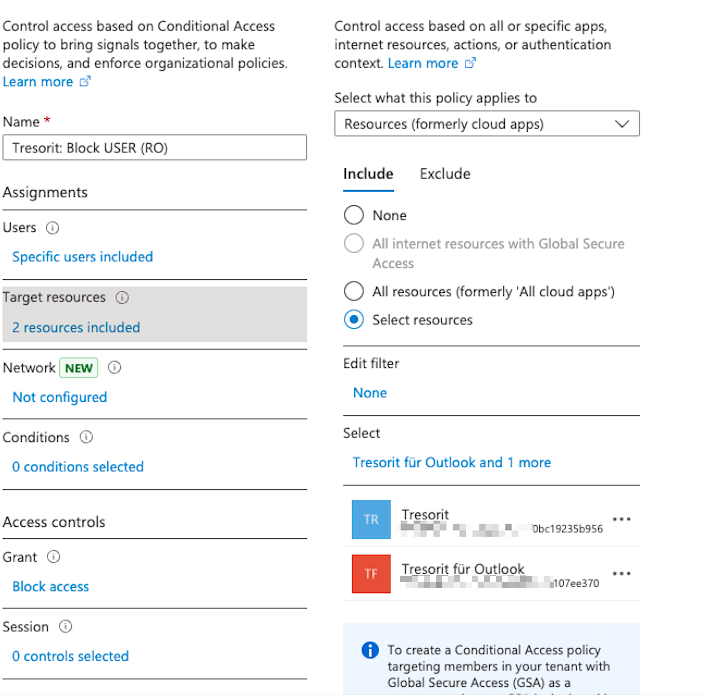702x695 pixels.
Task: Click the info icon next to Grant
Action: [54, 558]
